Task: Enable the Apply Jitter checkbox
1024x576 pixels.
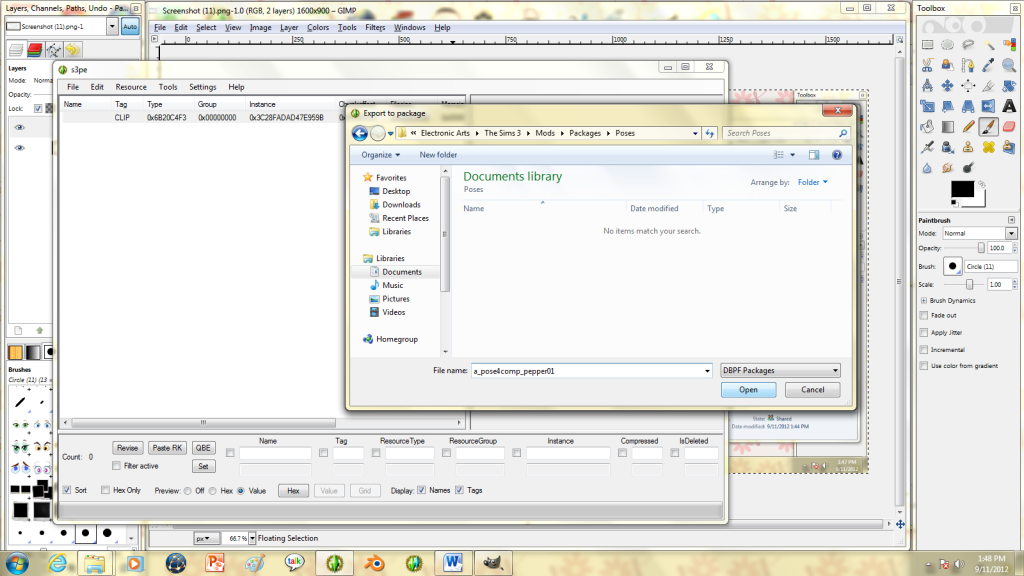Action: [x=924, y=332]
